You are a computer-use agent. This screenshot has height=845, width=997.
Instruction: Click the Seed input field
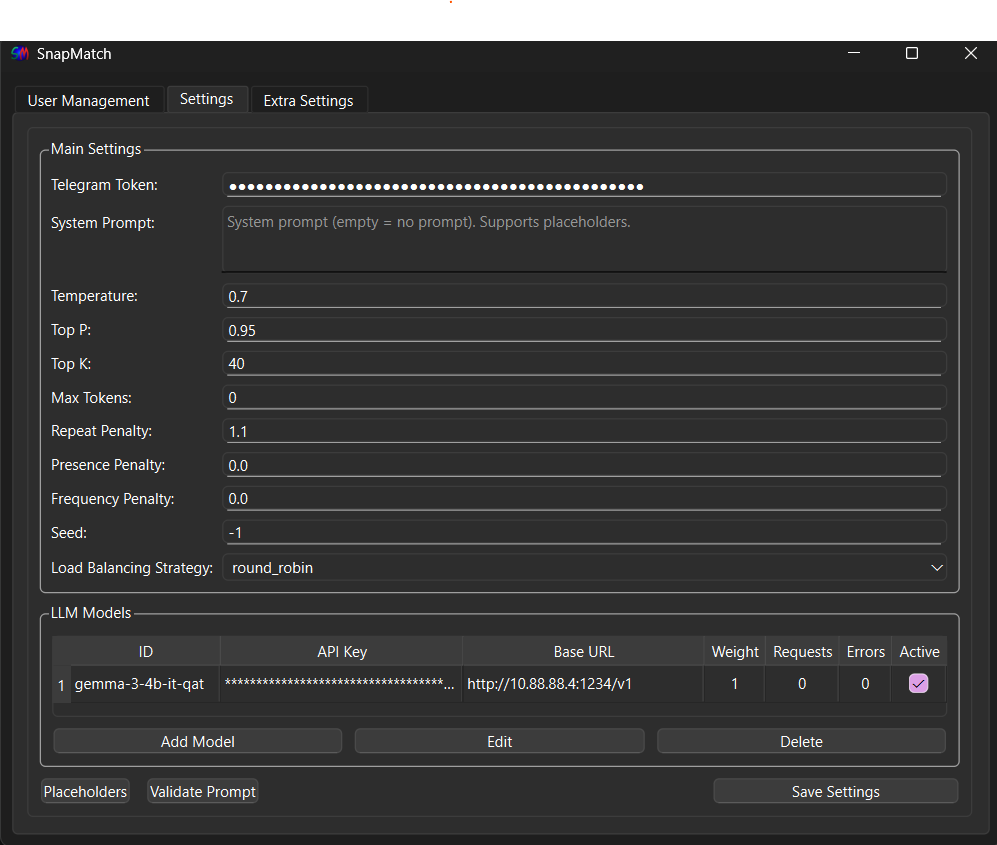(x=584, y=532)
